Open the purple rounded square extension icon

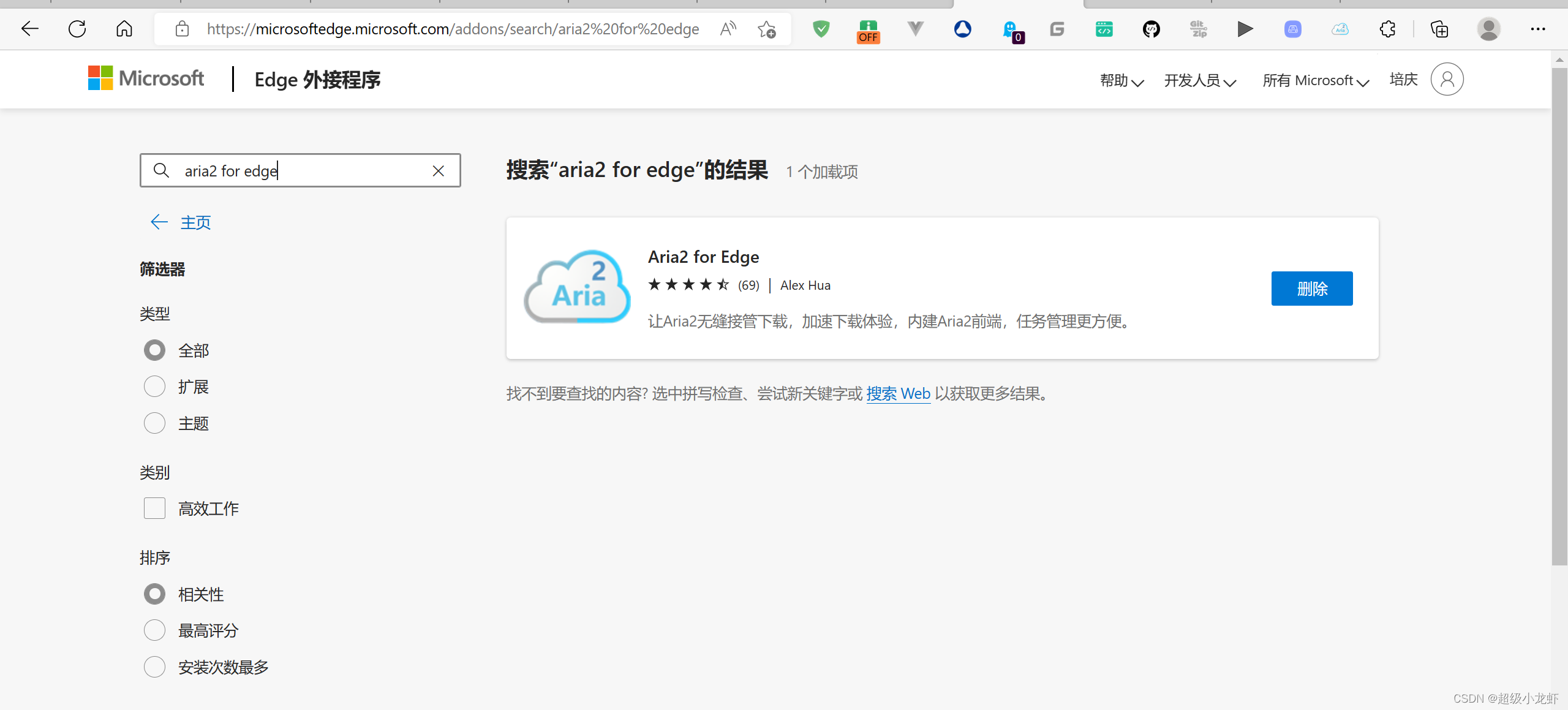tap(1293, 29)
